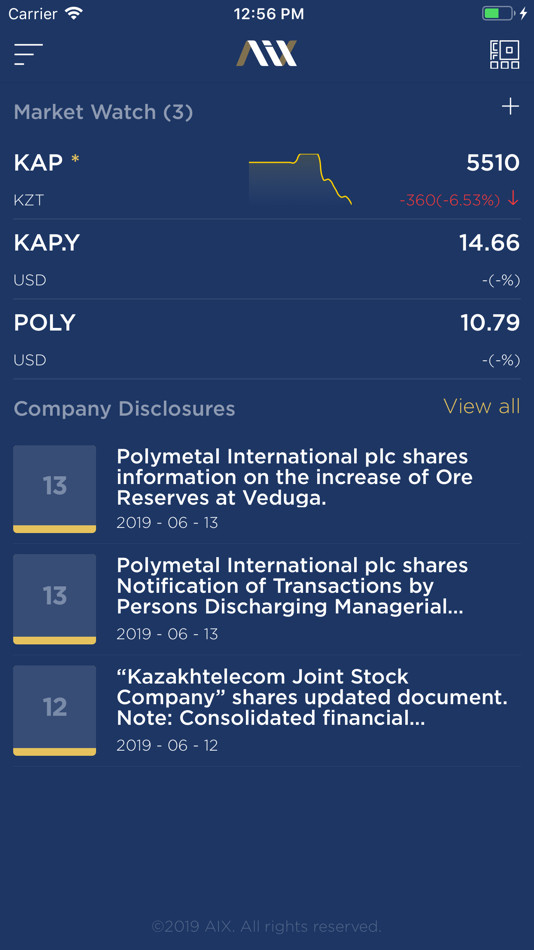This screenshot has width=534, height=950.
Task: Tap the QR code scanner icon
Action: click(504, 55)
